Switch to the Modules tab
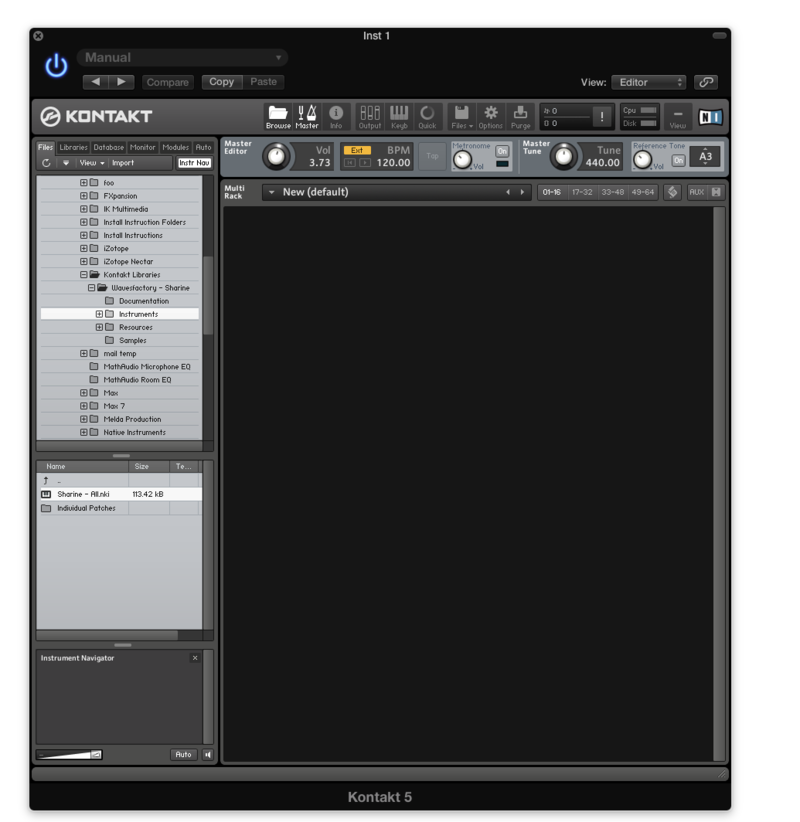 tap(176, 147)
